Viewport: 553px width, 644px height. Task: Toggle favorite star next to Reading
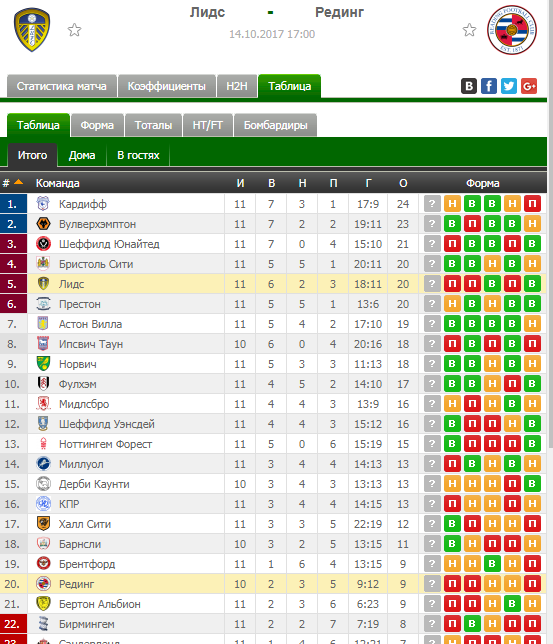point(469,30)
